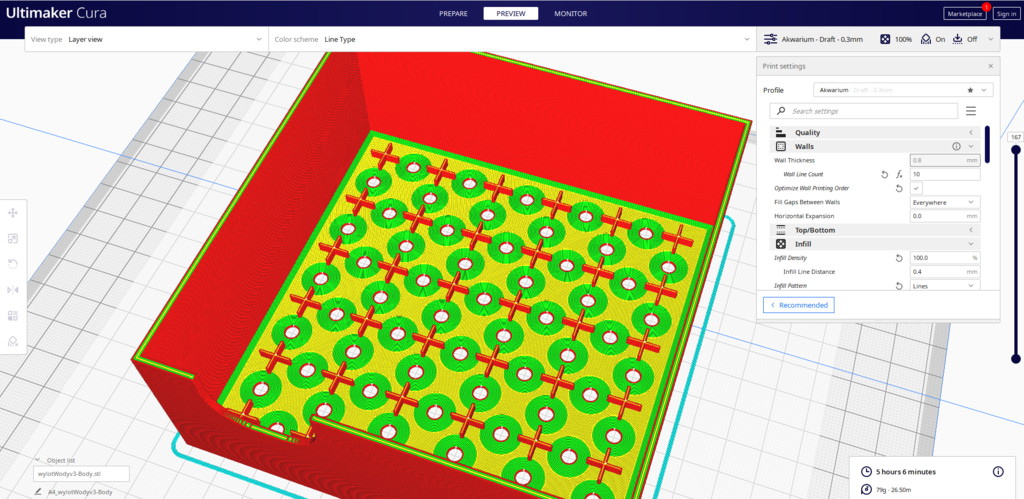The image size is (1024, 499).
Task: Open the Support Blocker tool
Action: (x=13, y=341)
